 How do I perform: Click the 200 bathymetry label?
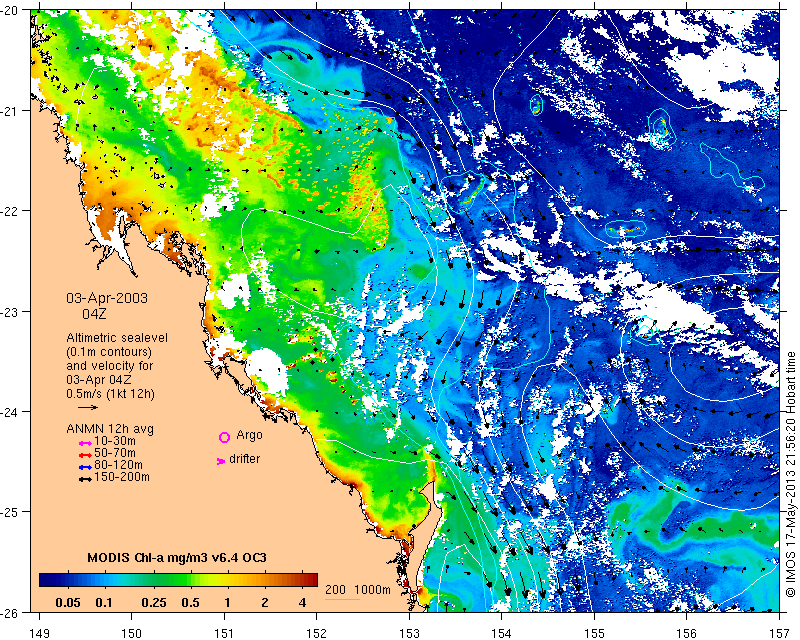point(335,589)
